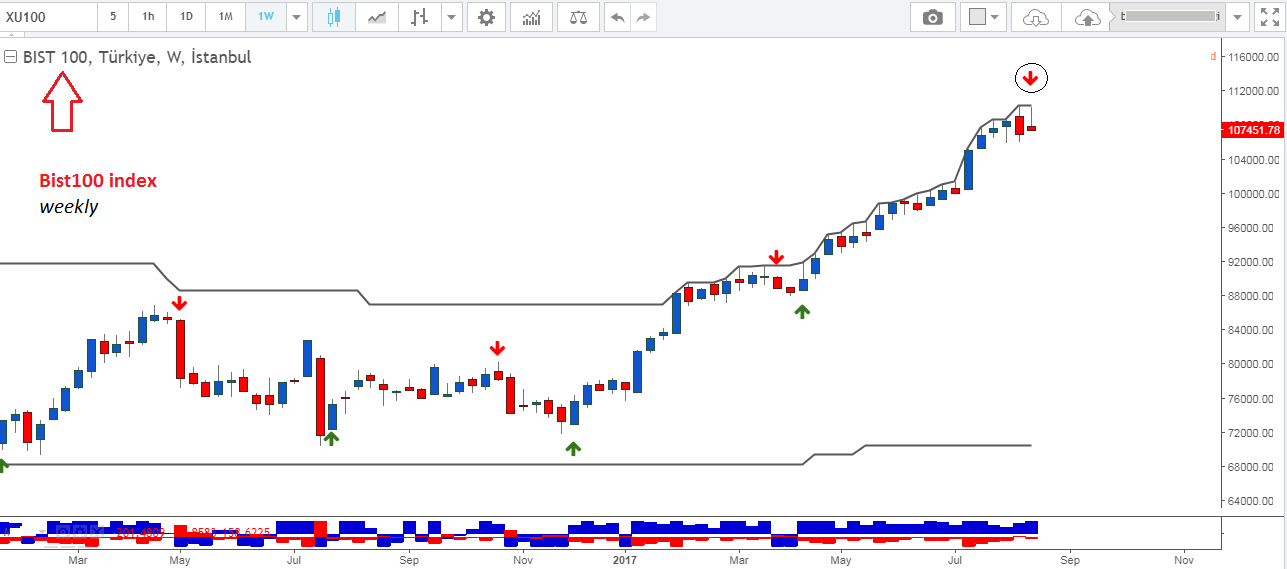
Task: Load chart layout from cloud
Action: point(1038,17)
